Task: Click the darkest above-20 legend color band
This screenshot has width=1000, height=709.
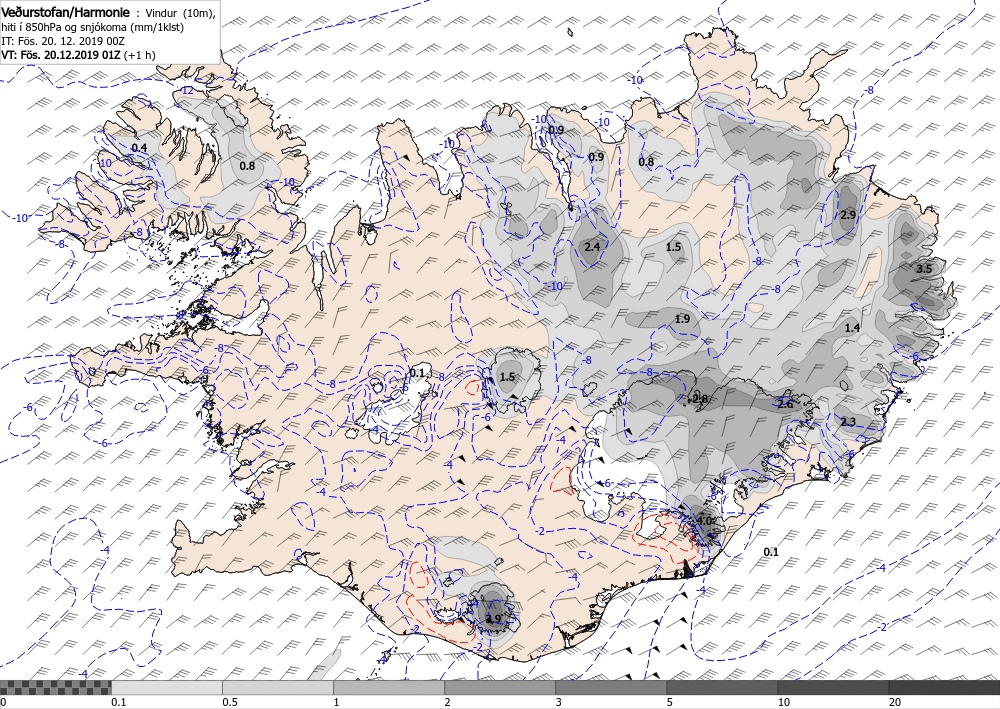Action: (x=944, y=687)
